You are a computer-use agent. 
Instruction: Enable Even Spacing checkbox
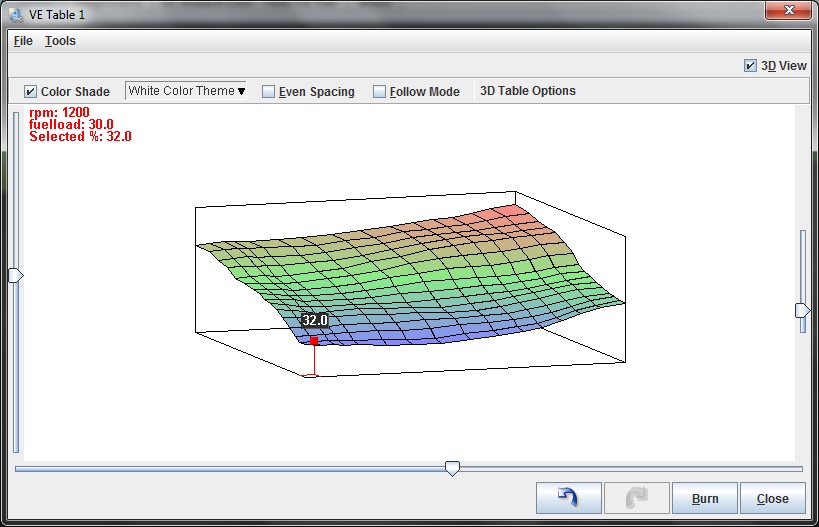(268, 91)
